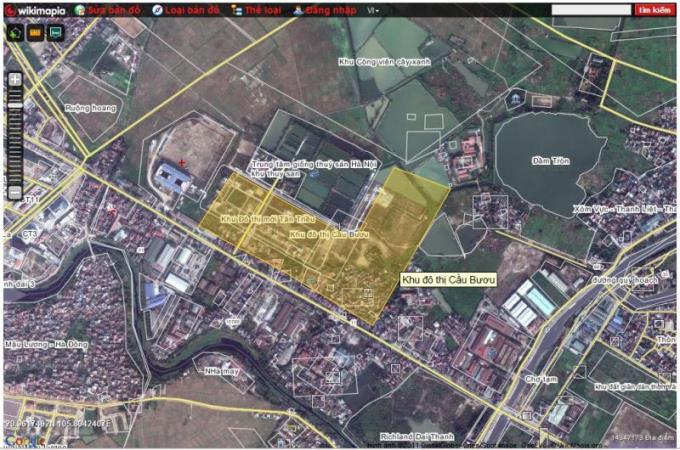Image resolution: width=680 pixels, height=450 pixels.
Task: Open the Loại bản đồ menu
Action: tap(186, 9)
